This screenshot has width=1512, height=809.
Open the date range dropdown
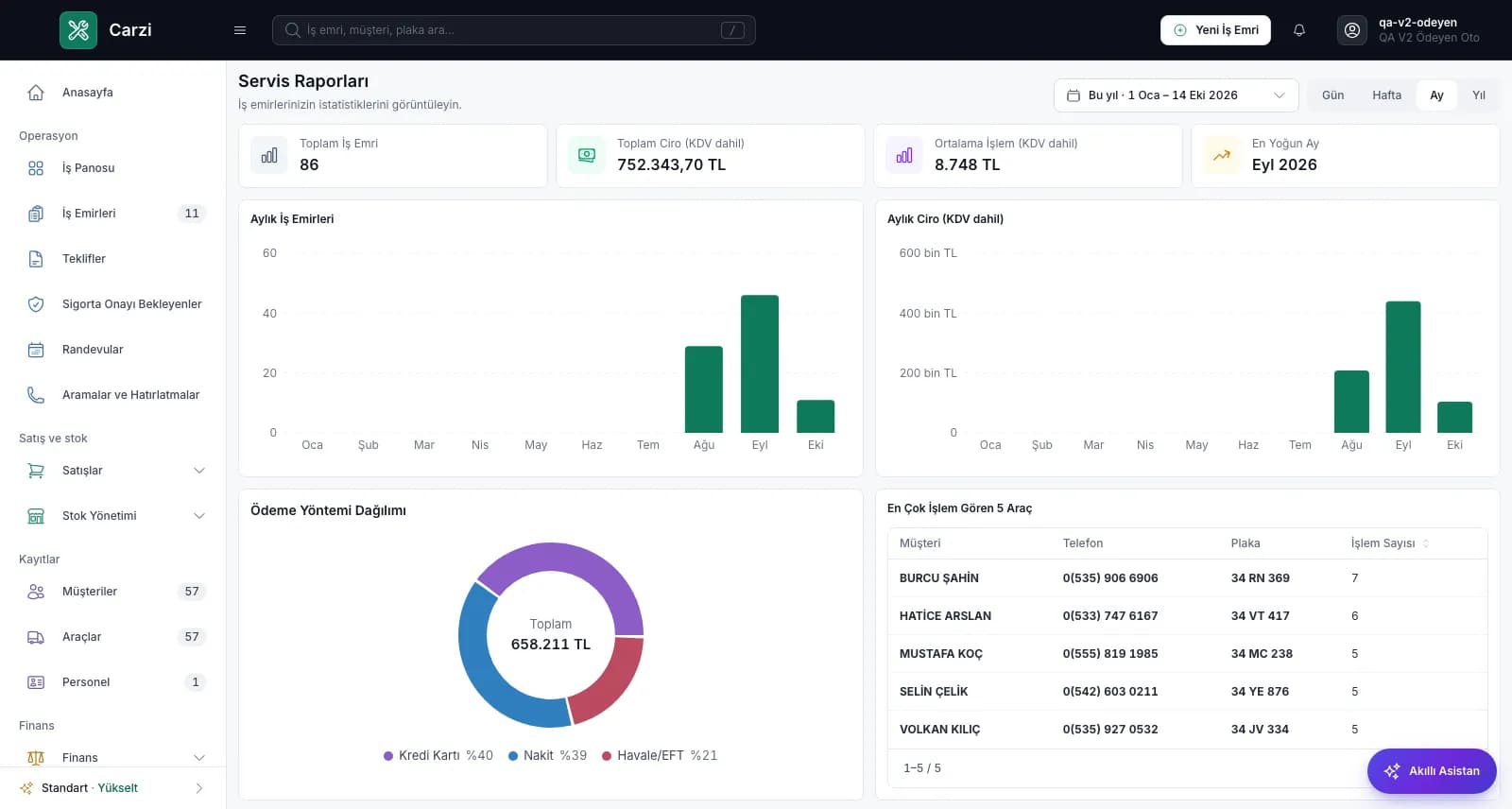tap(1177, 95)
